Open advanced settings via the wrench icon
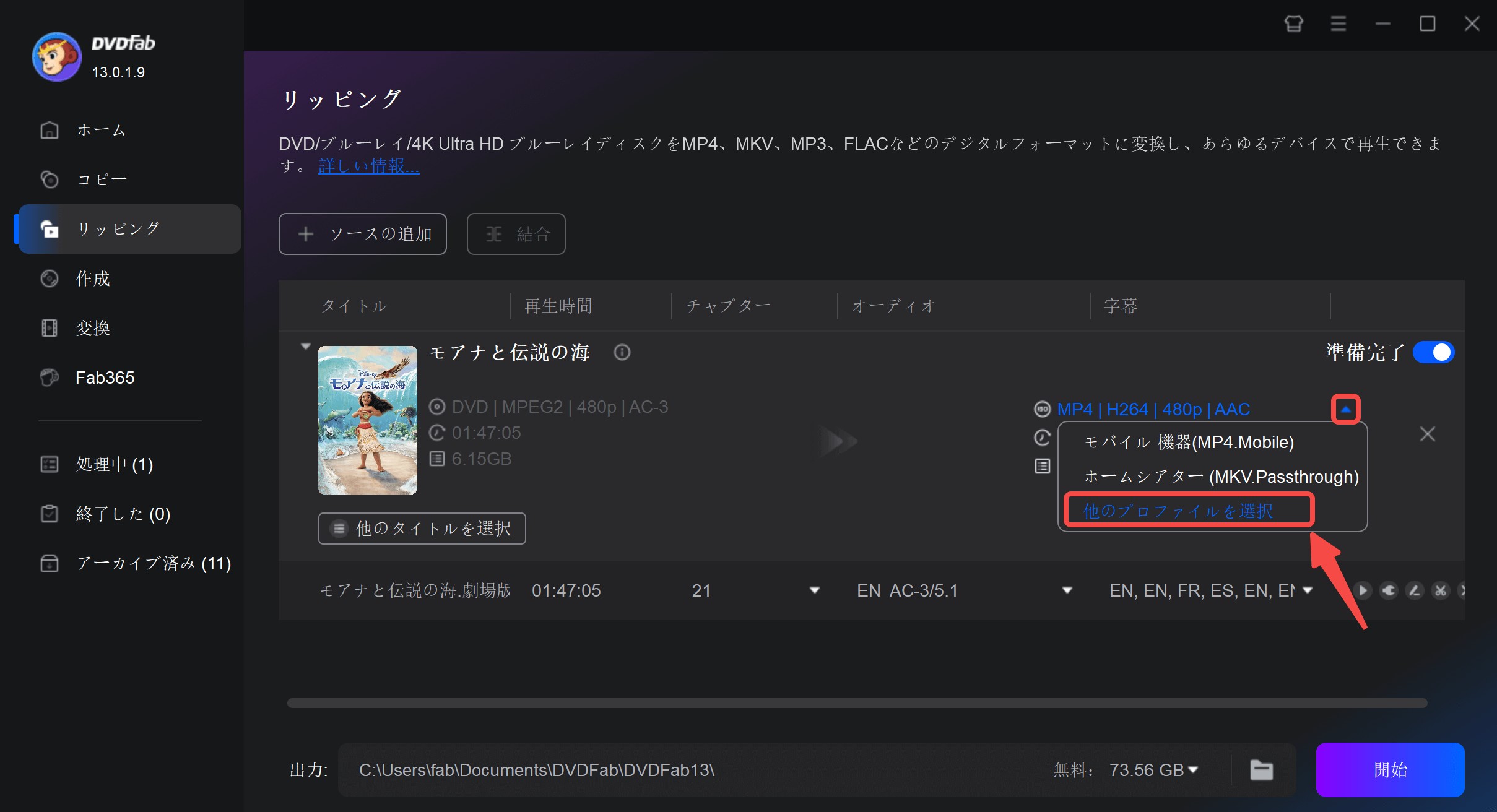This screenshot has height=812, width=1497. tap(1389, 590)
